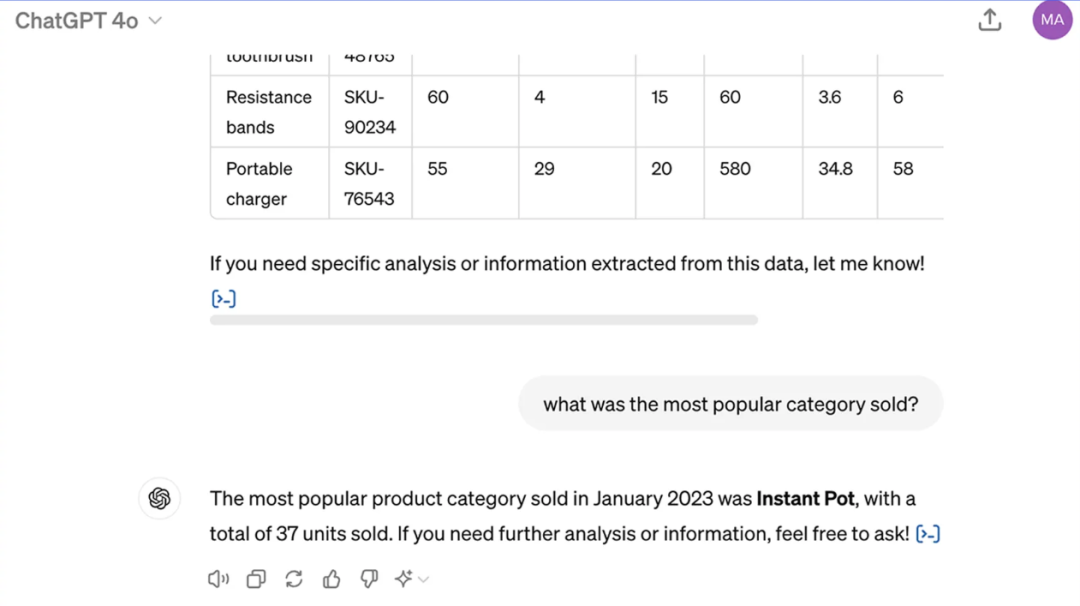The width and height of the screenshot is (1080, 606).
Task: Click the SKU-76543 table cell
Action: pos(370,184)
